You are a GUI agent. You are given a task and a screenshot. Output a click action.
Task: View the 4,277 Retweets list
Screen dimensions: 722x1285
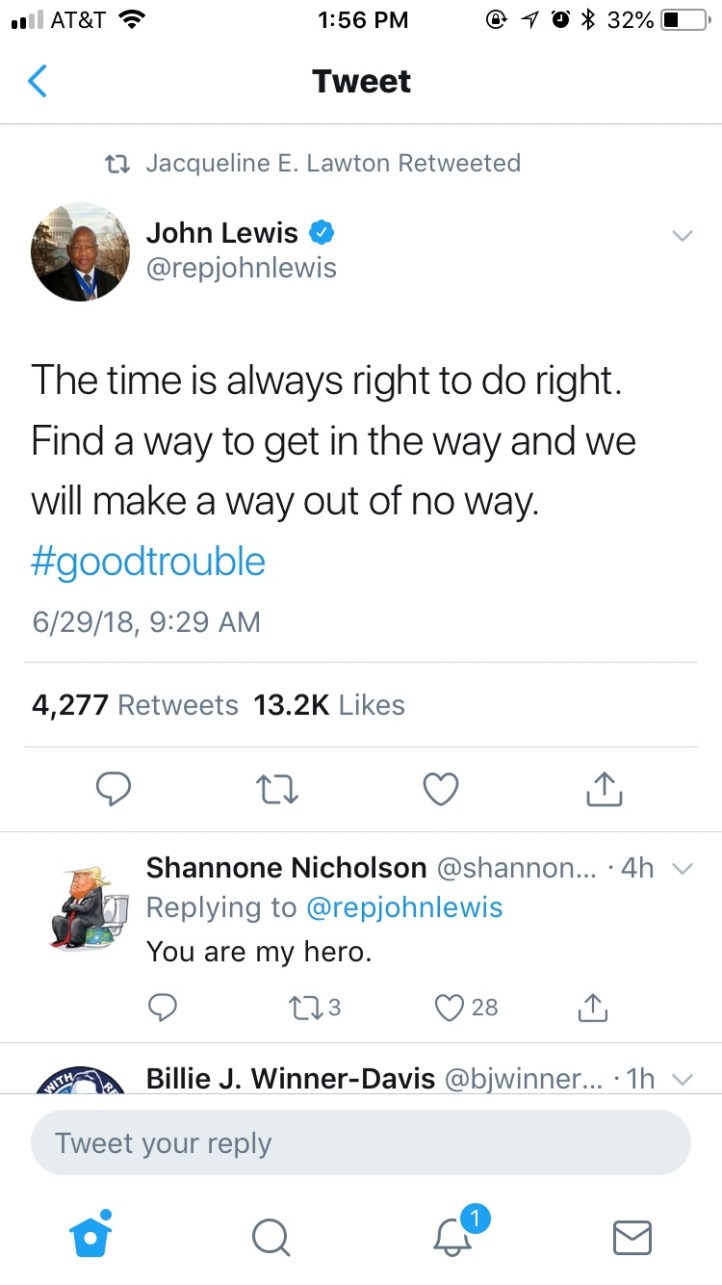pyautogui.click(x=135, y=705)
